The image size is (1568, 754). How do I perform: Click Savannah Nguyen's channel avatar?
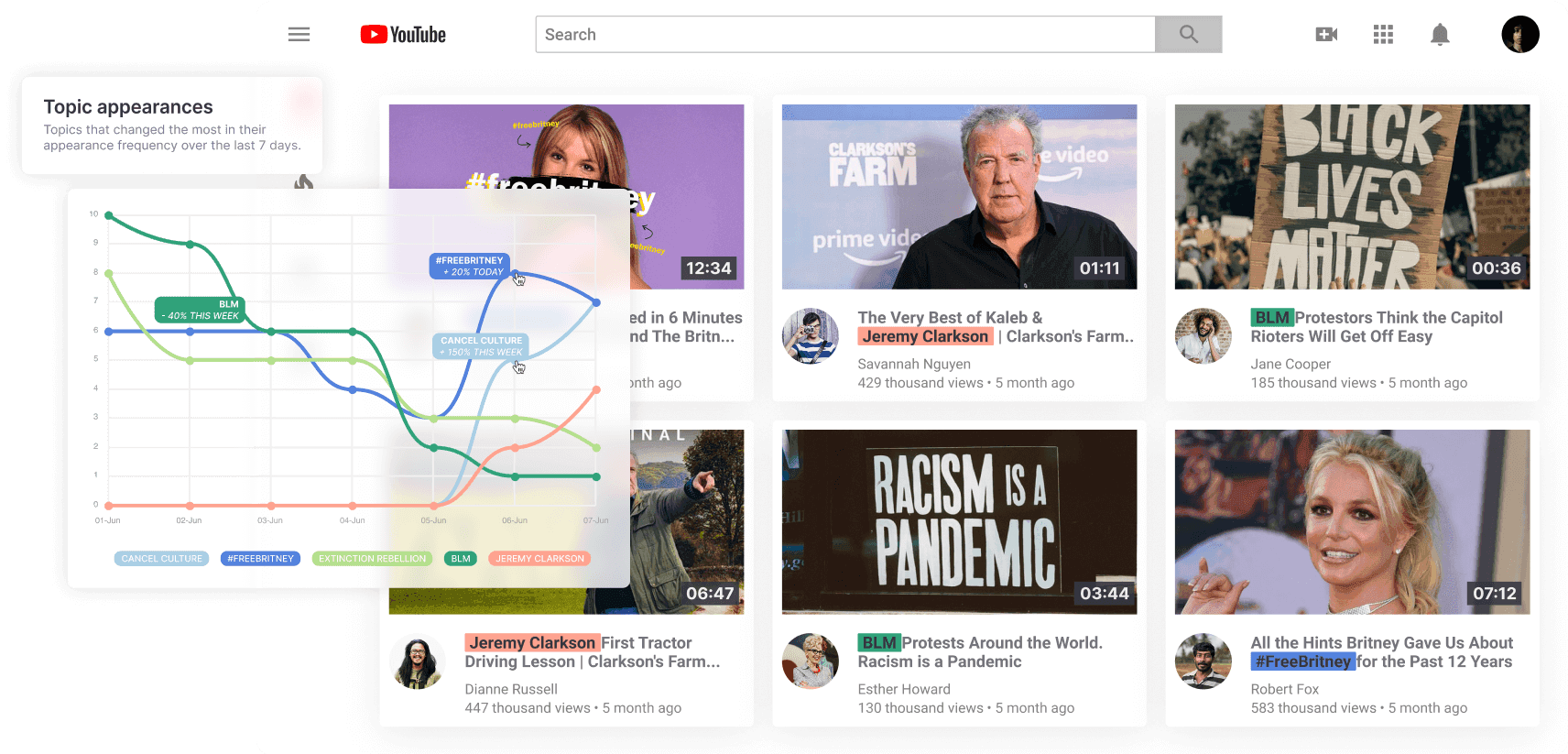(810, 336)
